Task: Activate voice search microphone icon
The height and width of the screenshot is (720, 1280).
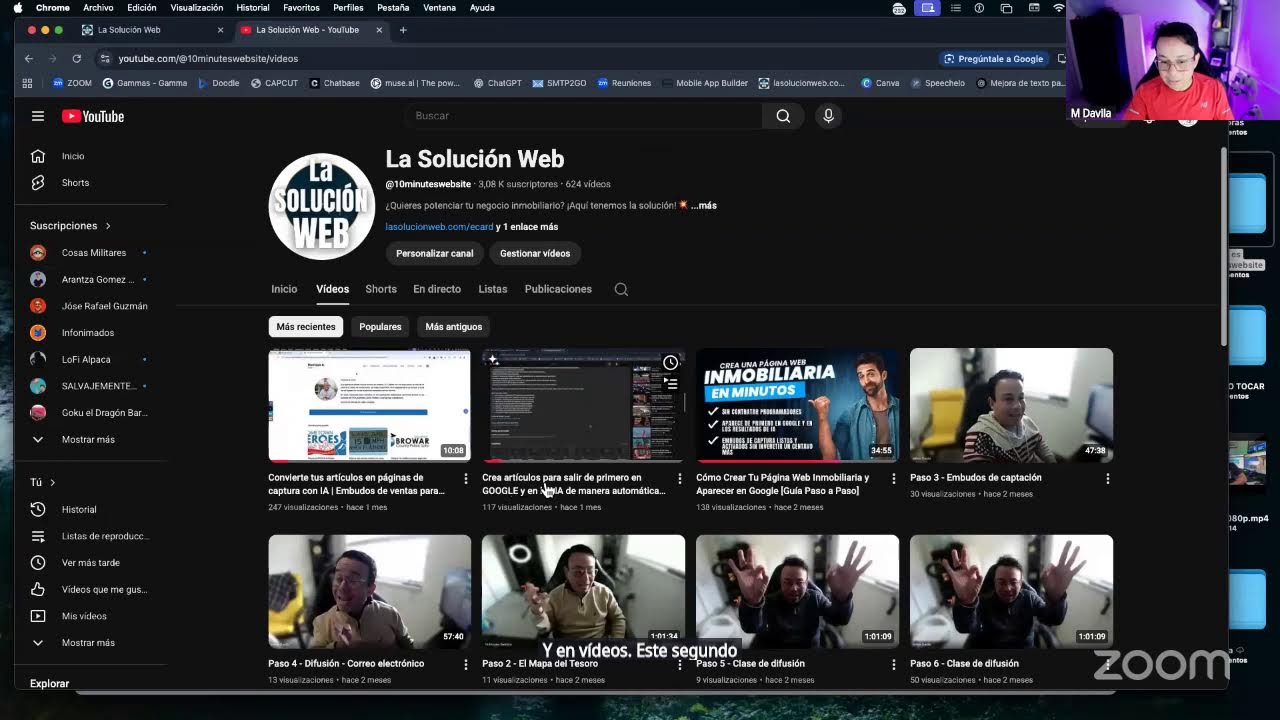Action: point(828,116)
